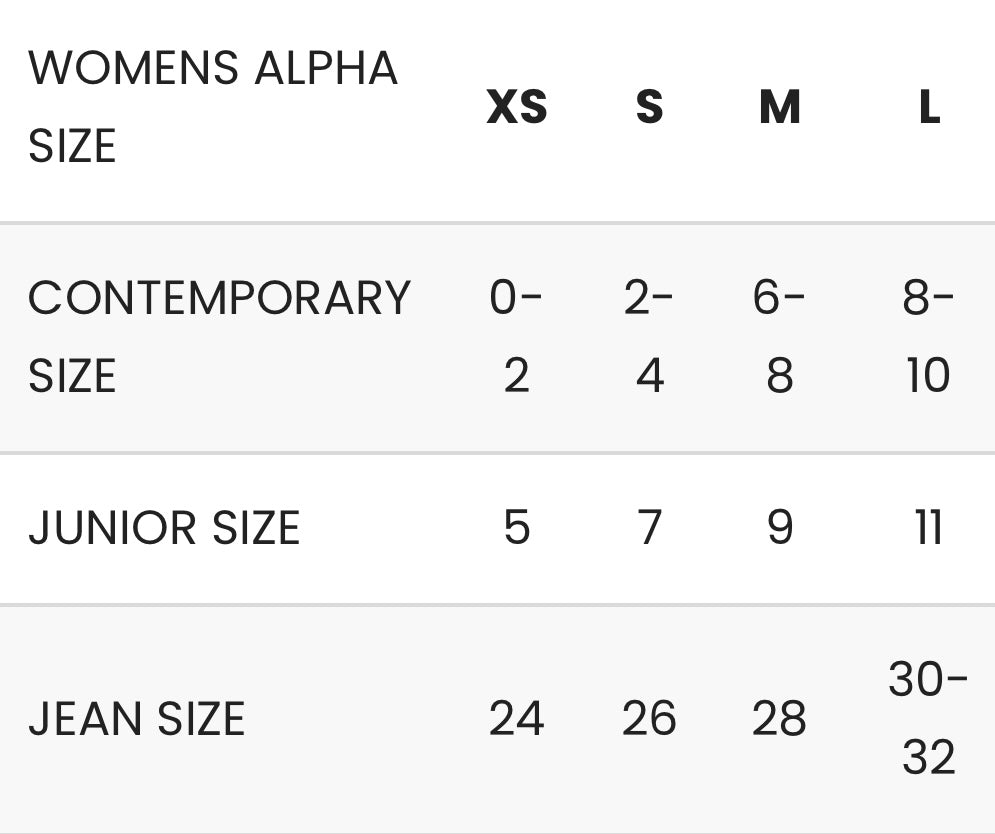995x834 pixels.
Task: Click the Junior Size row label
Action: 164,528
